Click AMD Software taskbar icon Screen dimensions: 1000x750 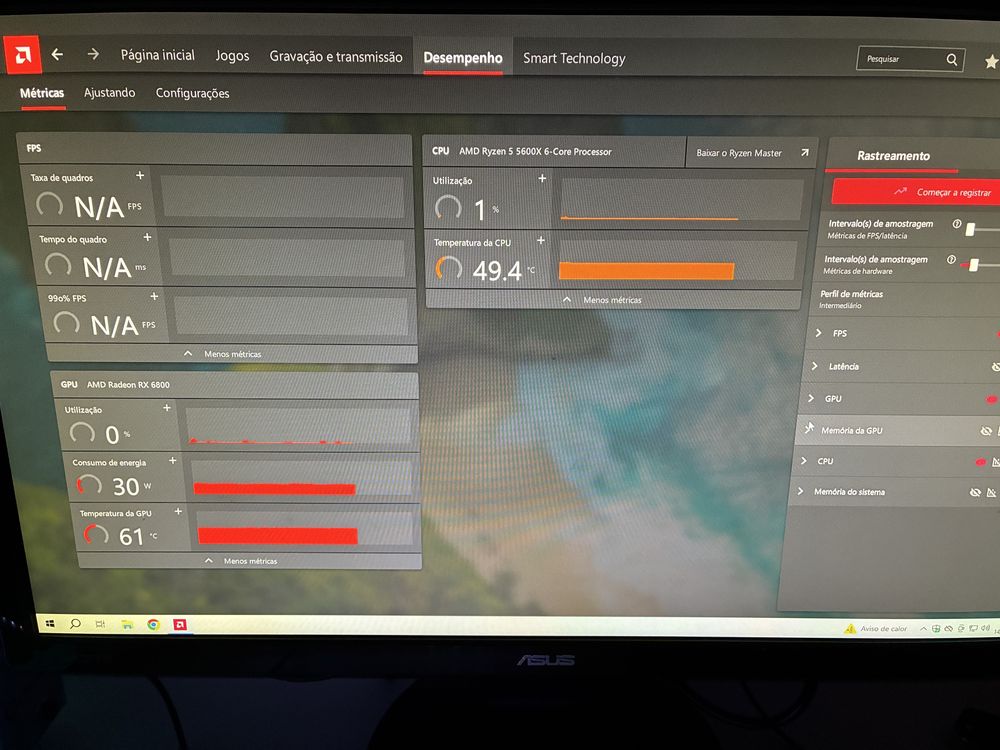pyautogui.click(x=180, y=624)
